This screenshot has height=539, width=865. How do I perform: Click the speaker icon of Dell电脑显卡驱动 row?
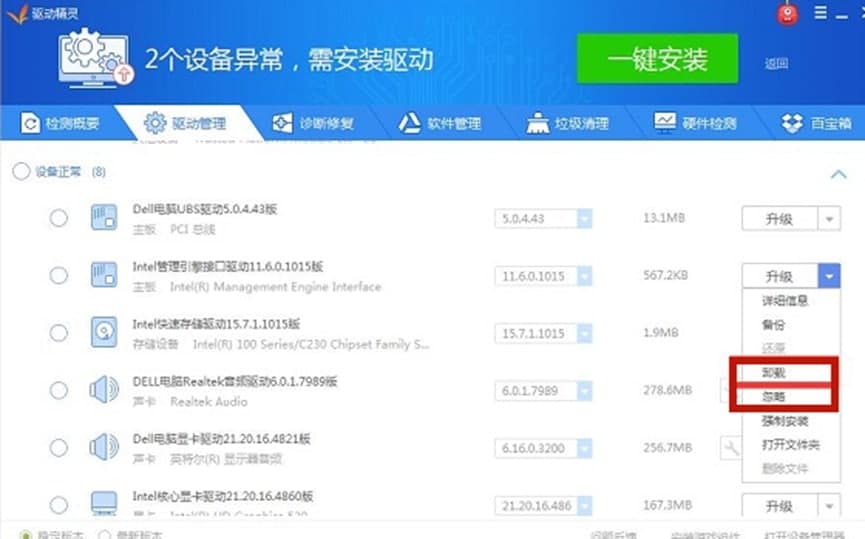pyautogui.click(x=104, y=447)
